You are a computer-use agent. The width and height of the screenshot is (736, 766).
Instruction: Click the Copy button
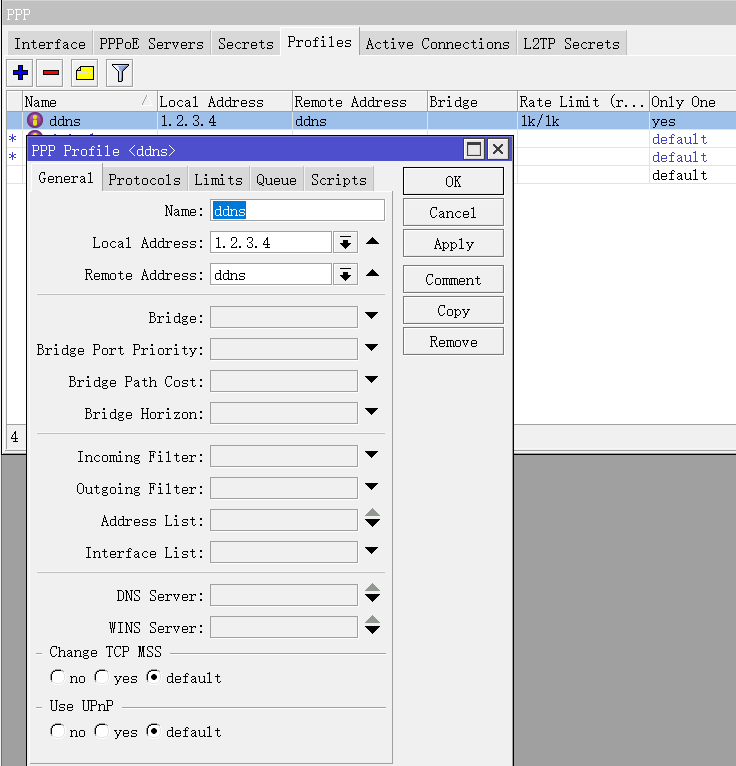click(453, 311)
